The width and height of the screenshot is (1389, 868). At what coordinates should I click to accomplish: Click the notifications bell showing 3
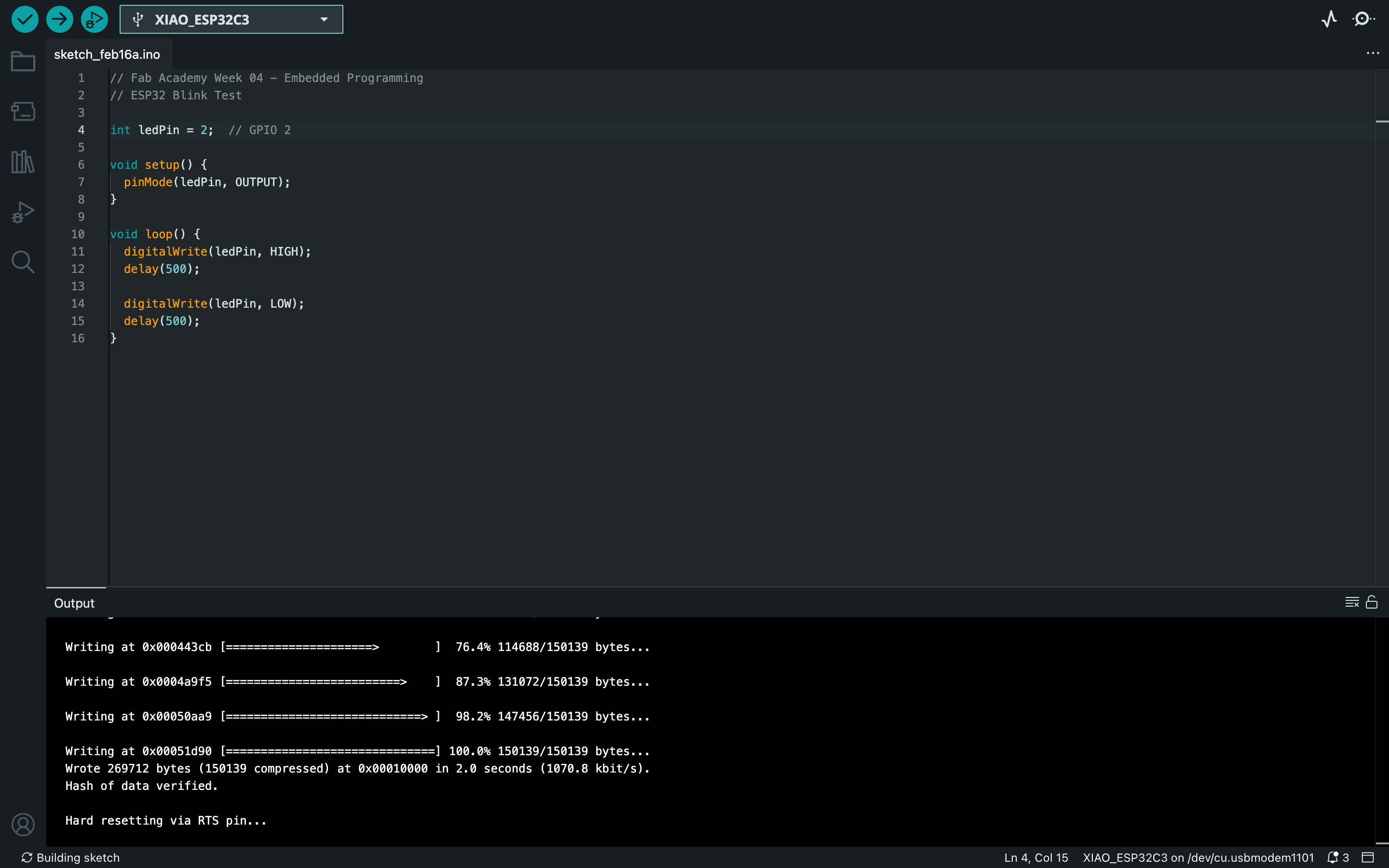pos(1337,858)
